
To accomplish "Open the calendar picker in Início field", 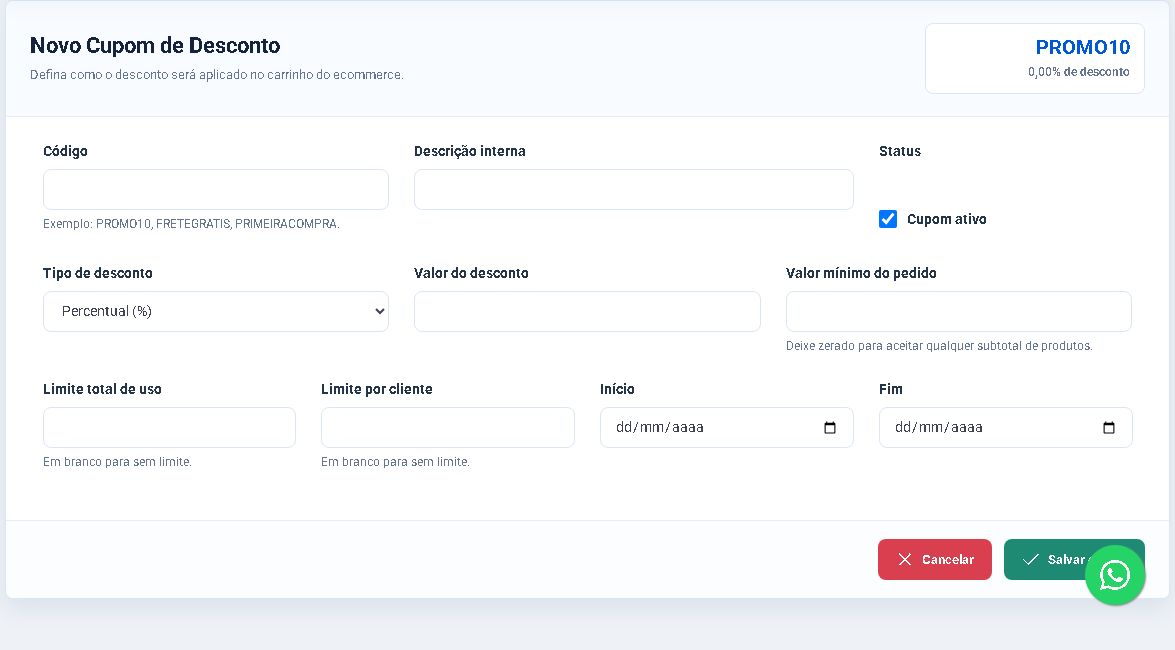I will point(830,427).
